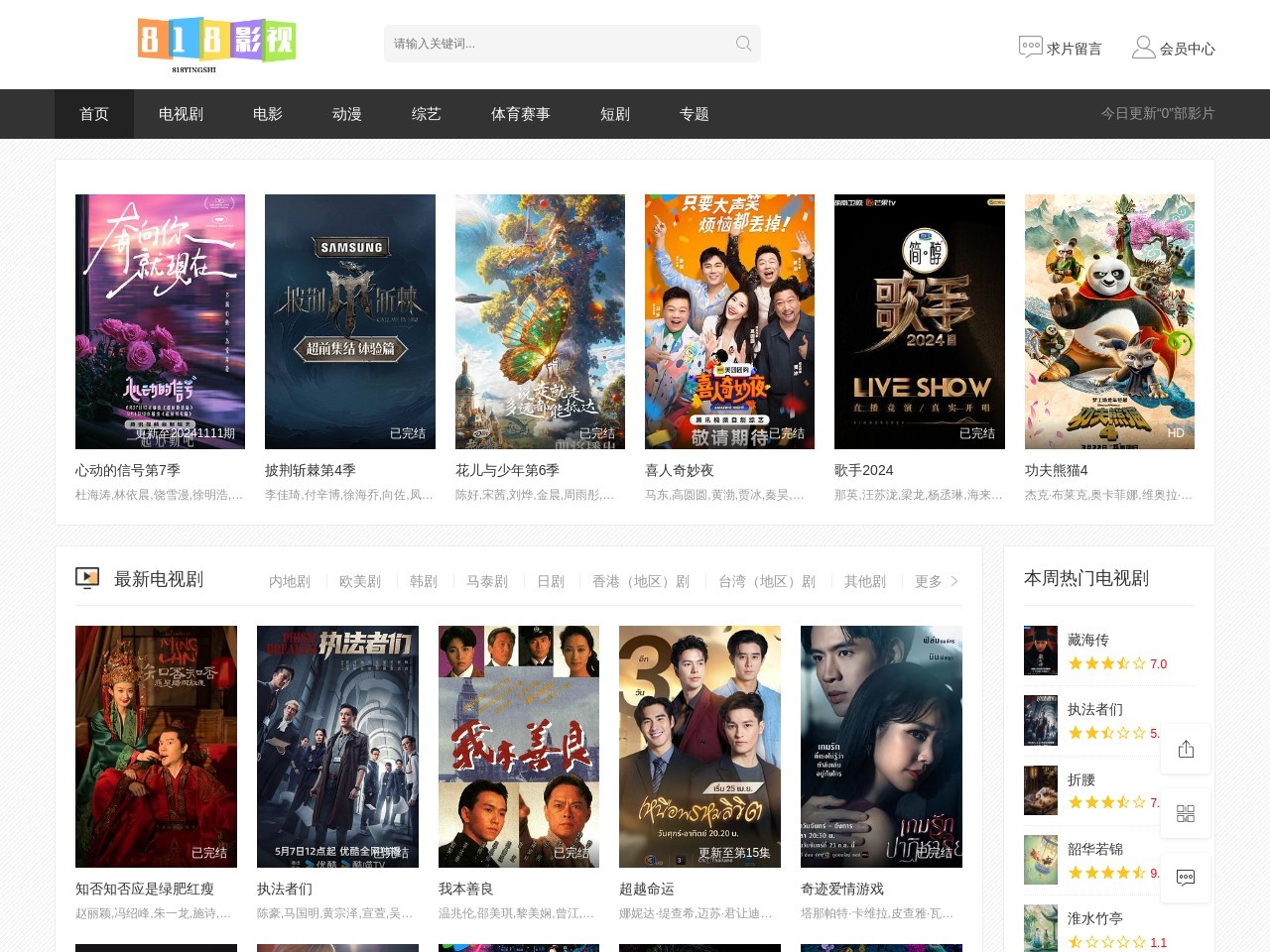Filter by 欧美剧 category
This screenshot has width=1270, height=952.
(x=360, y=581)
